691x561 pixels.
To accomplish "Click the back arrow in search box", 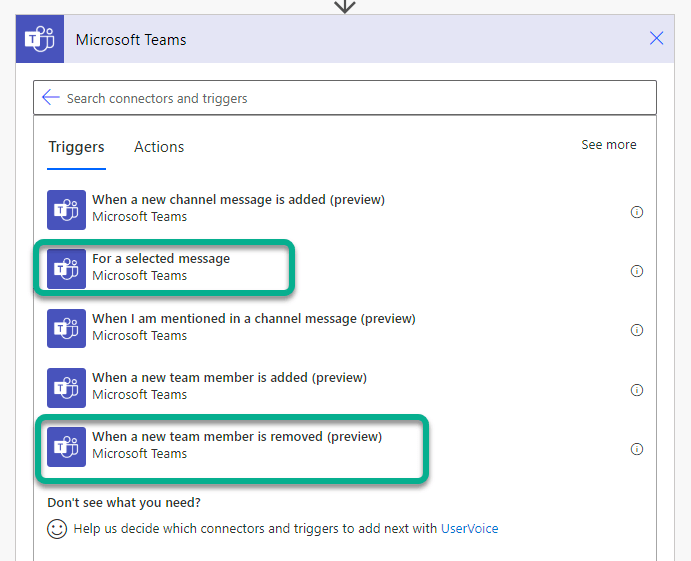I will tap(51, 98).
